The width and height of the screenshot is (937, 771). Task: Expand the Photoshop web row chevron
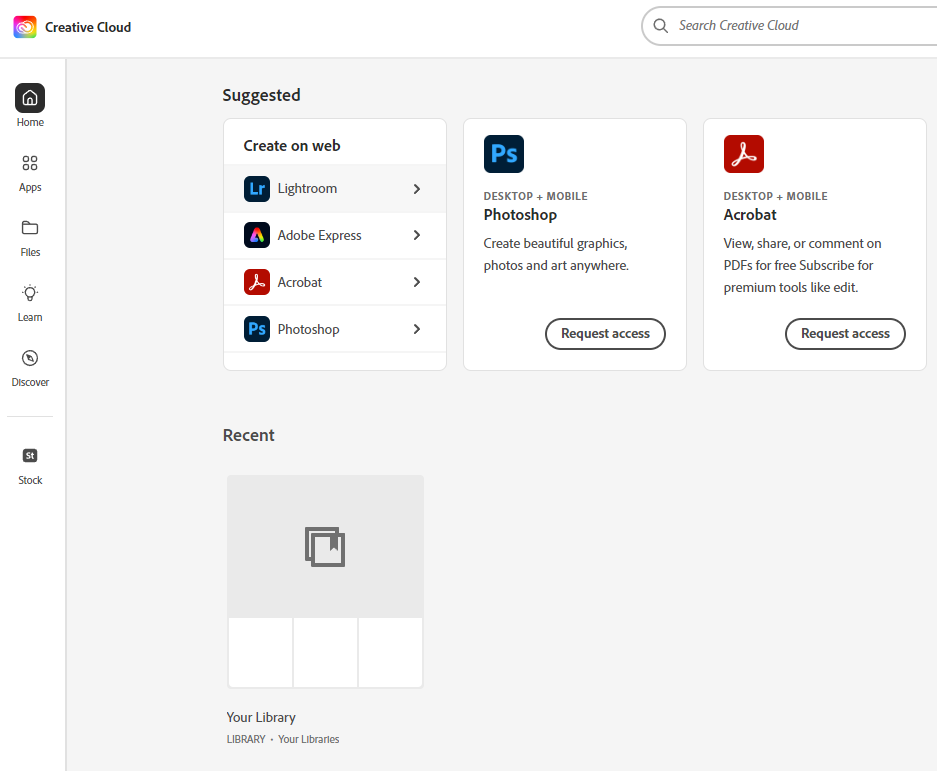pos(417,330)
